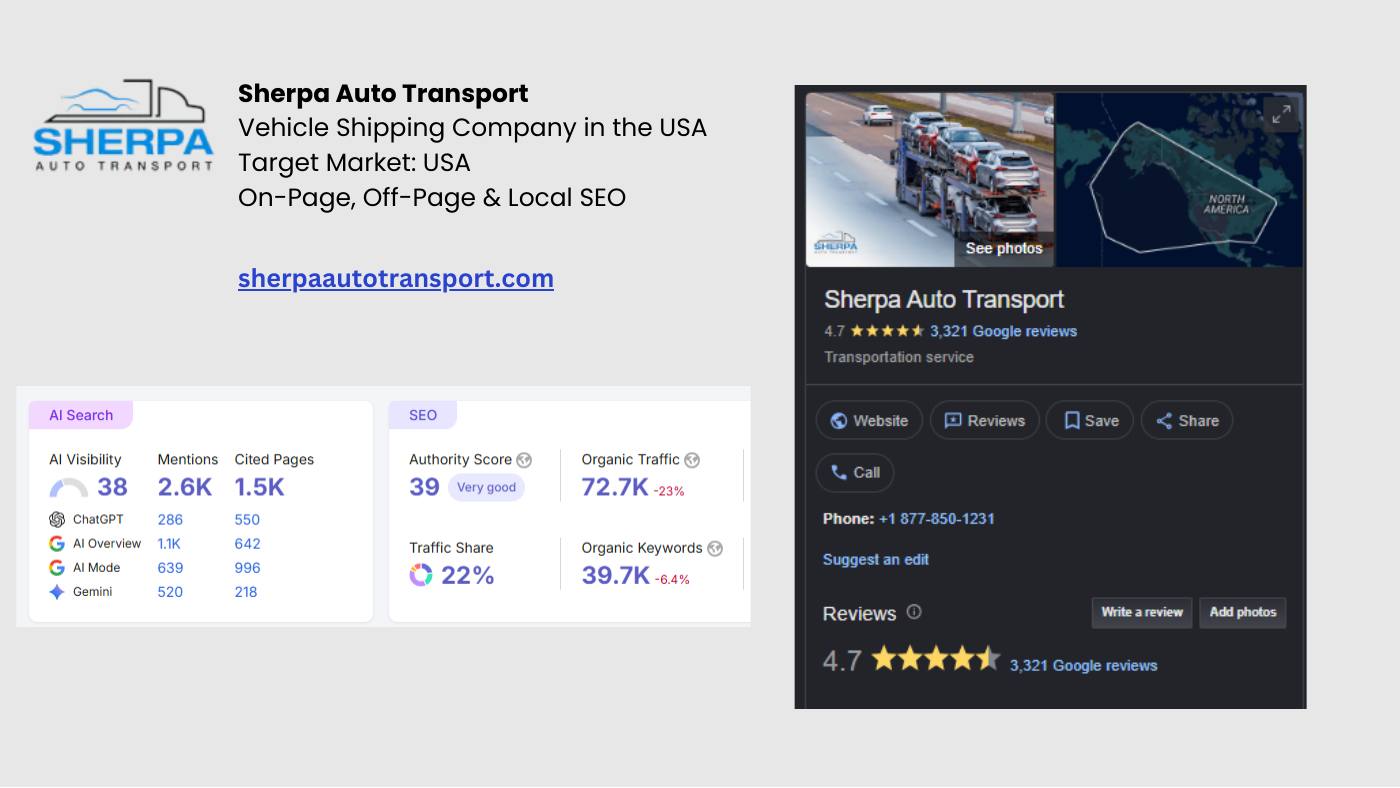The width and height of the screenshot is (1400, 788).
Task: Click the Mentions total 2.6K
Action: 185,487
